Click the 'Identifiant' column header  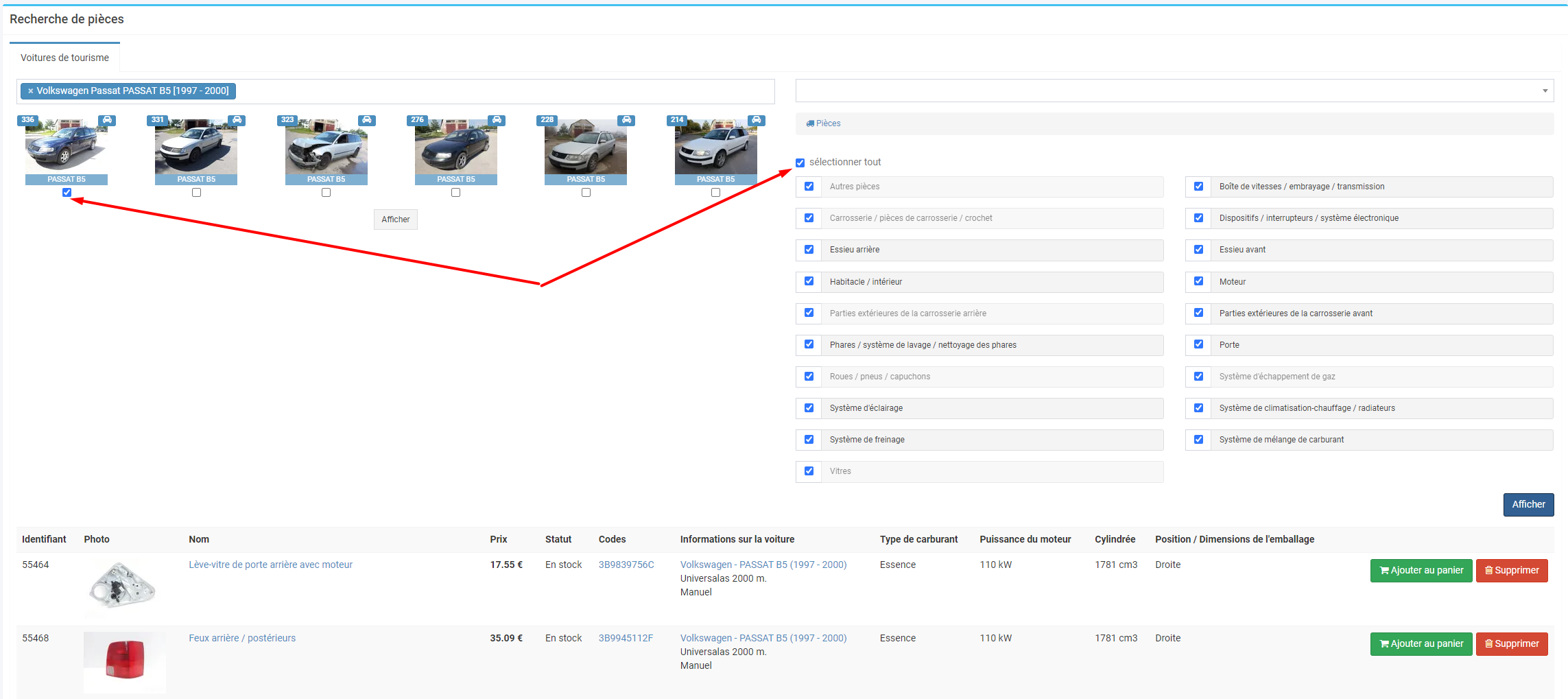44,540
